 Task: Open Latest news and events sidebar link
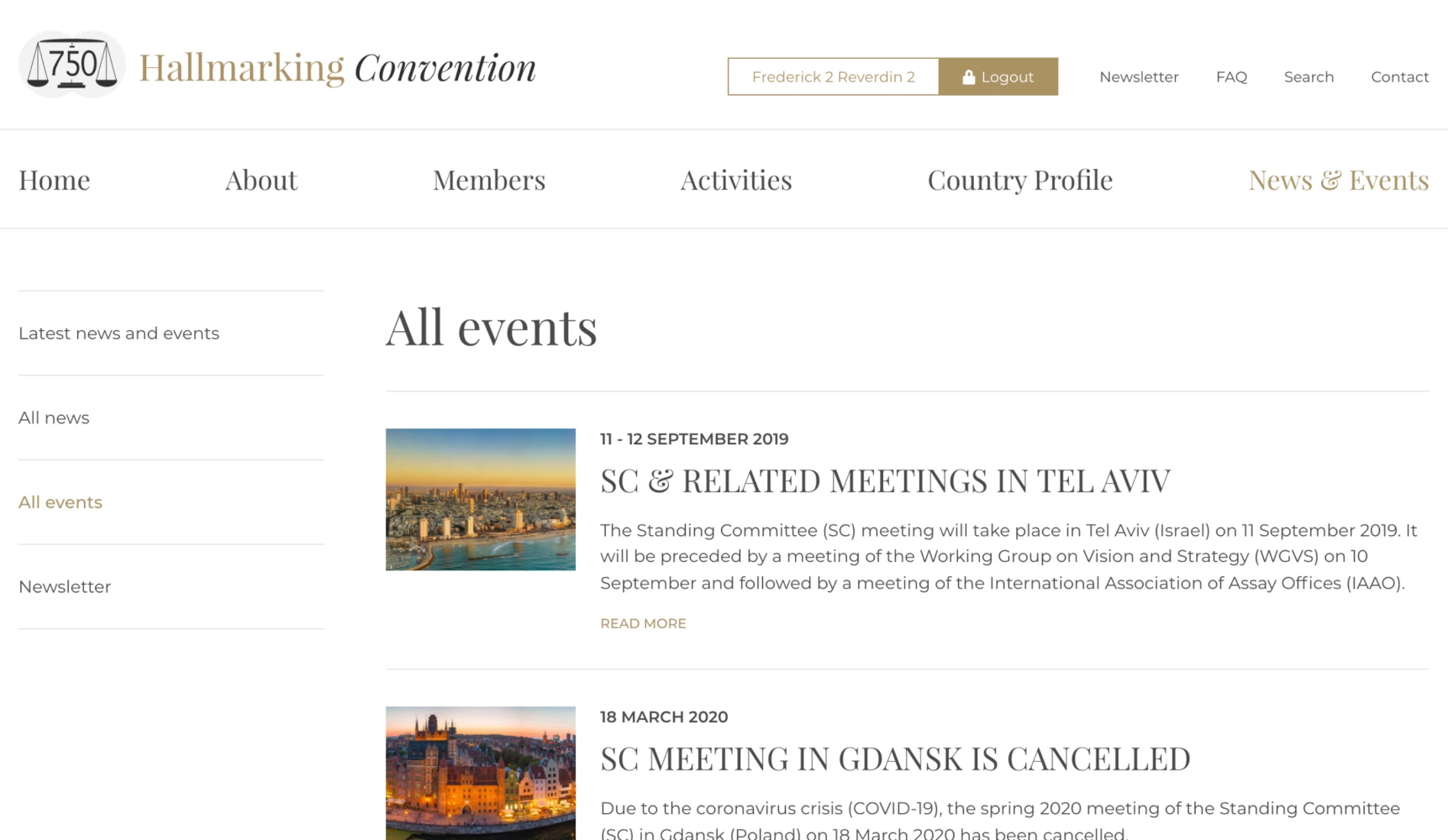coord(118,333)
